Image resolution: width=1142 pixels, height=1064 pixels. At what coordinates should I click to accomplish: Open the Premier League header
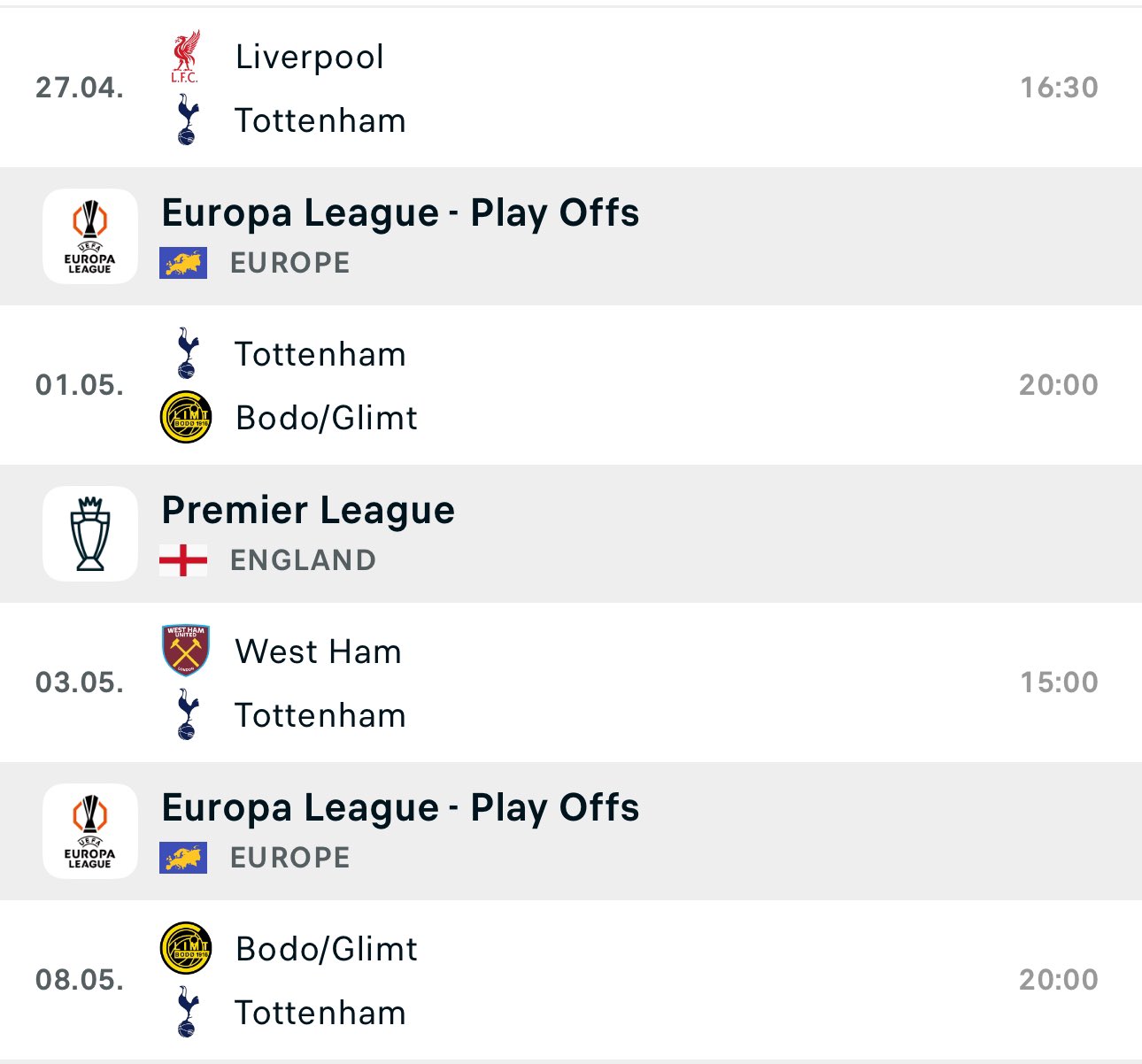[571, 534]
